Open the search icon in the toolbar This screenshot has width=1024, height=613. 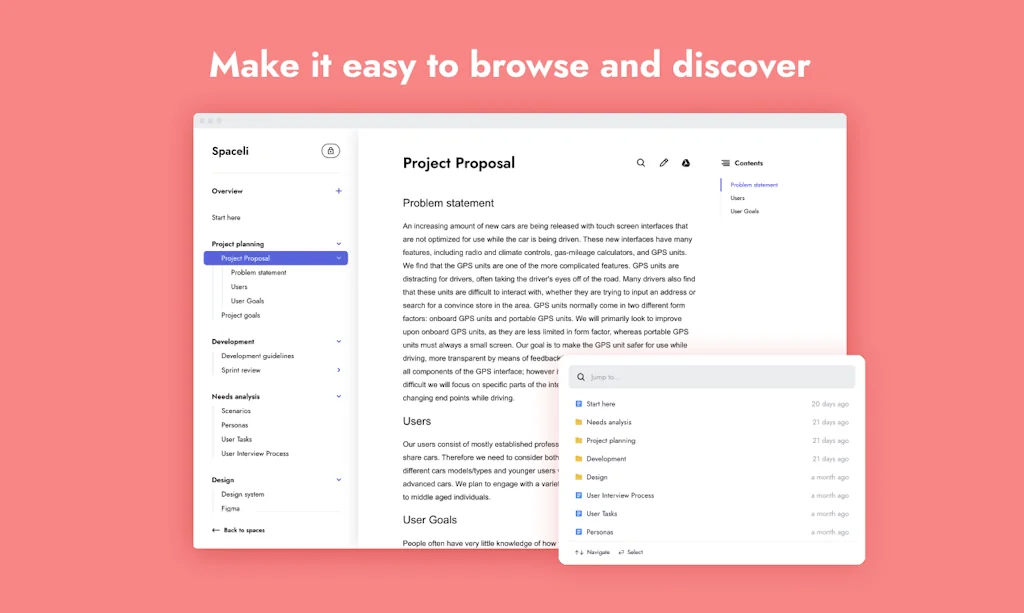641,162
